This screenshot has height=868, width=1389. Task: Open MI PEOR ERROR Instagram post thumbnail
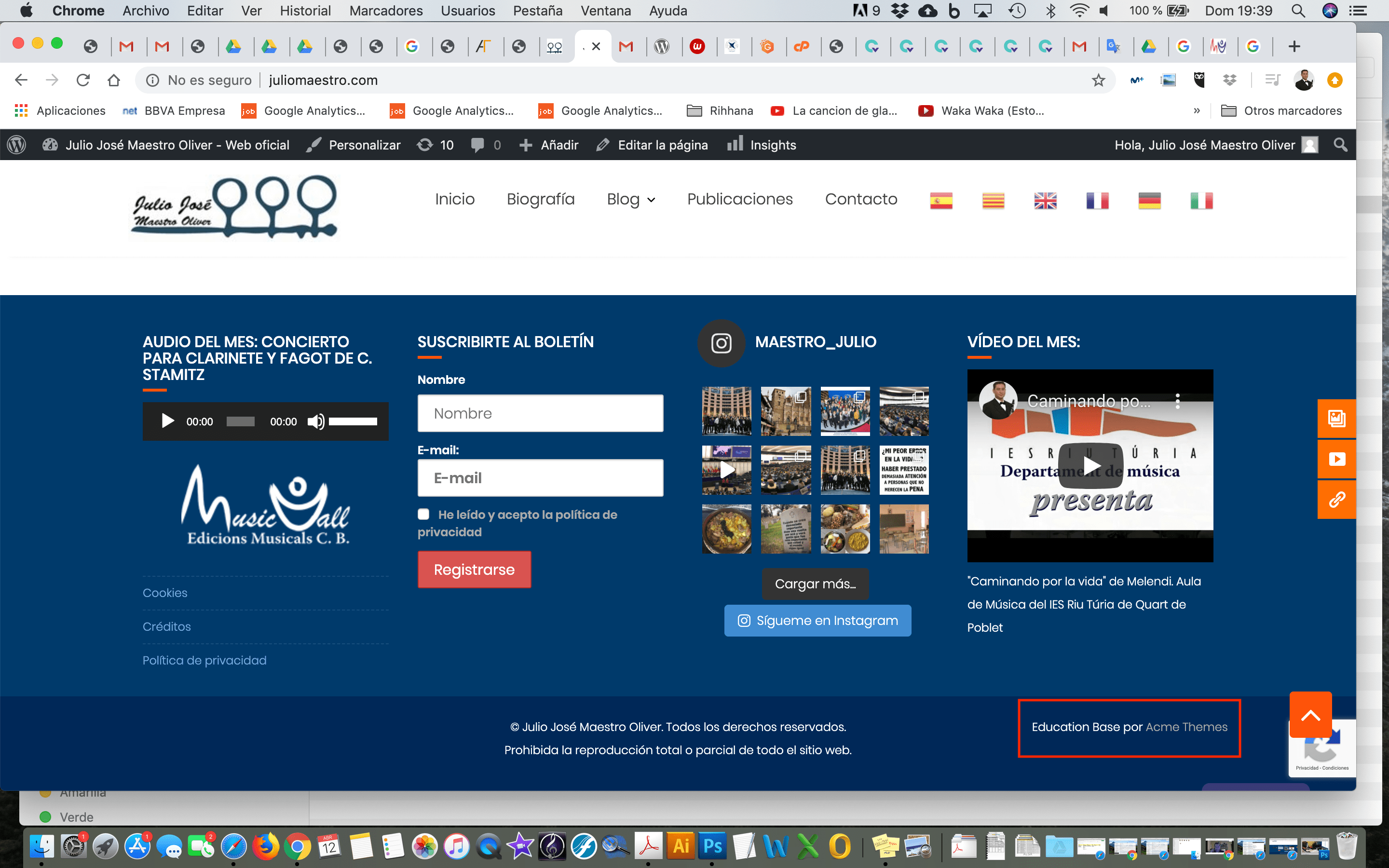coord(904,470)
